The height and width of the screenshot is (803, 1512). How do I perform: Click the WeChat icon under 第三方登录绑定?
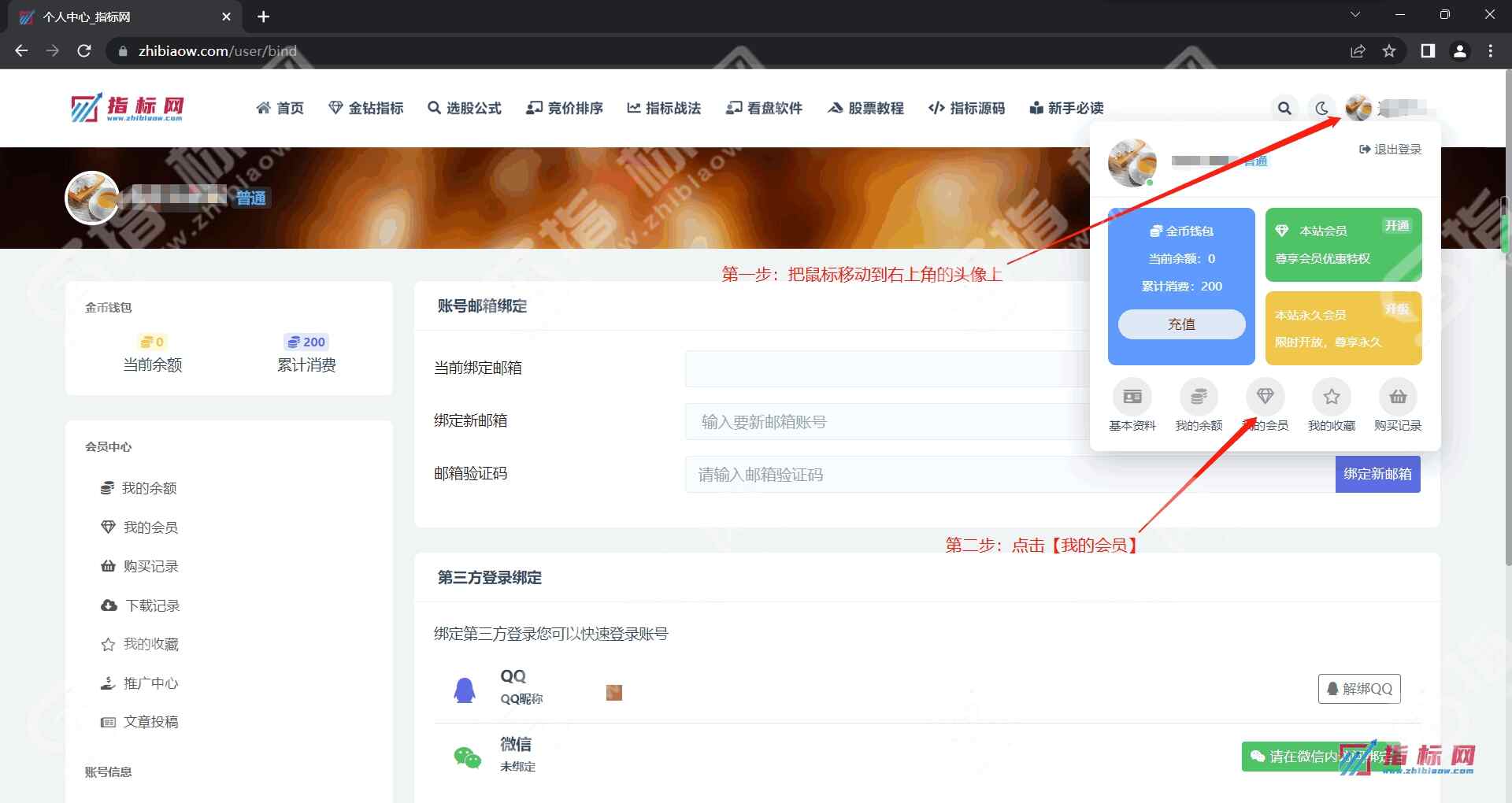(466, 753)
